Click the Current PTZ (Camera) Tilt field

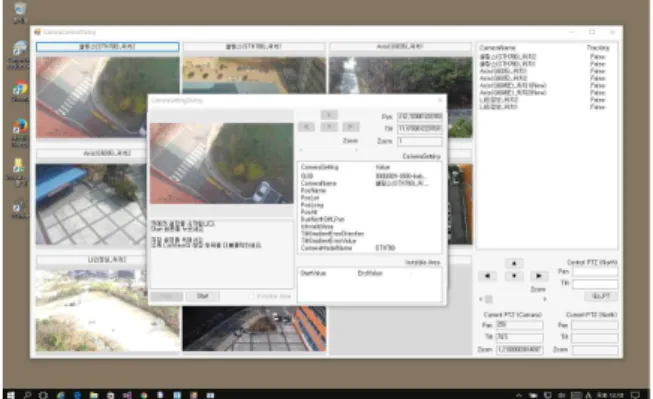519,337
